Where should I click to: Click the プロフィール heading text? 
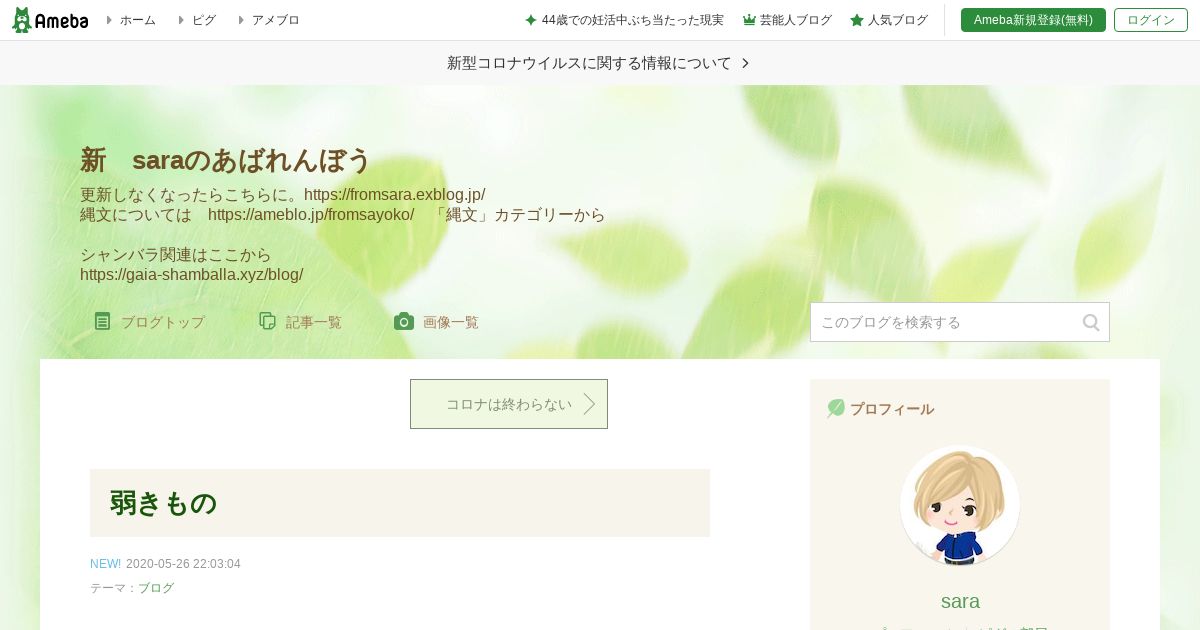click(892, 409)
